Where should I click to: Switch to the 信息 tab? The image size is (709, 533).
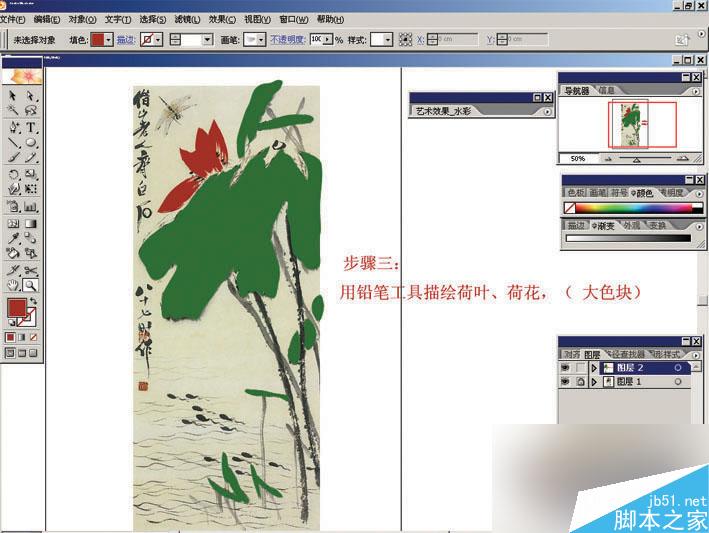(x=607, y=90)
